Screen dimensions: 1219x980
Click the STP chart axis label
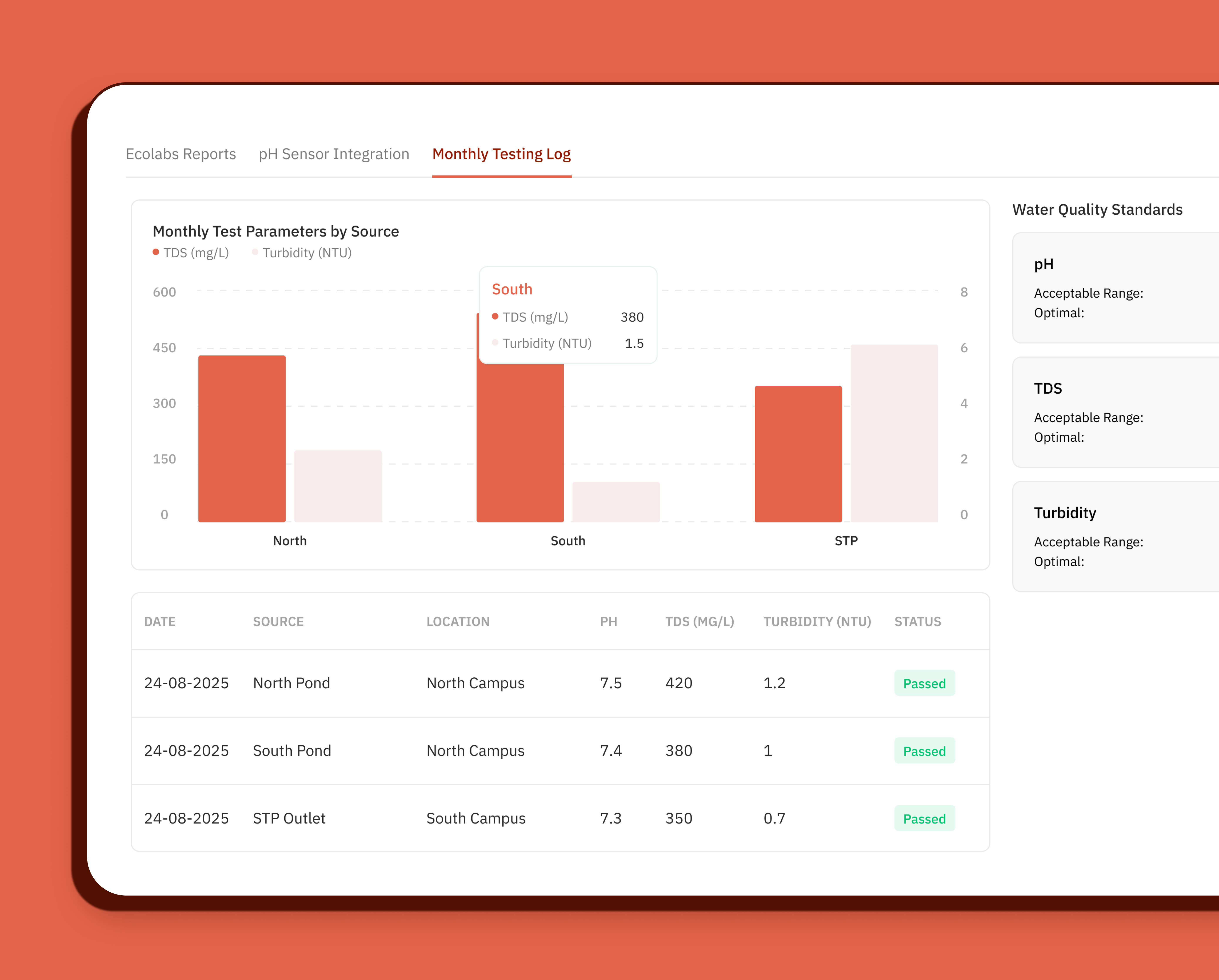coord(846,541)
